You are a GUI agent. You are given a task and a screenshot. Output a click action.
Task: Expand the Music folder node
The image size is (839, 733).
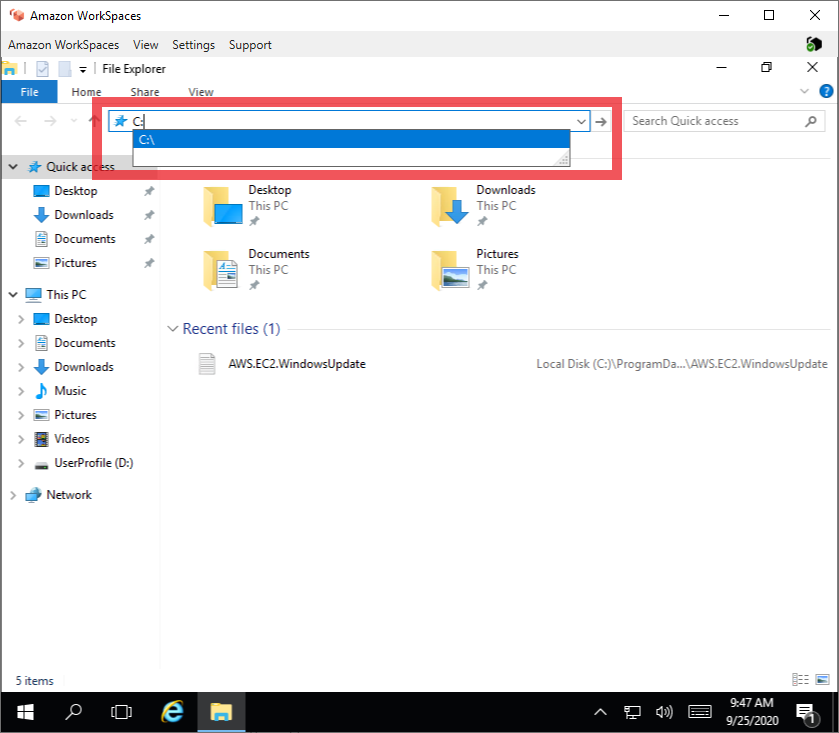click(x=21, y=391)
